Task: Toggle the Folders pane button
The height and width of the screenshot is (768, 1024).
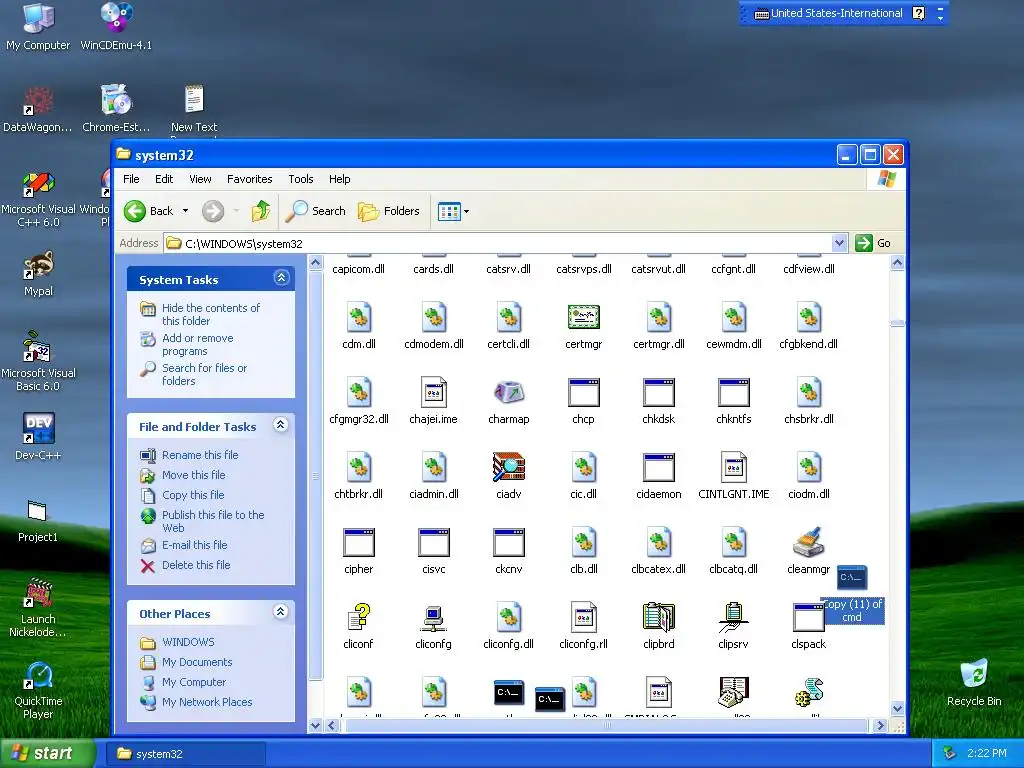Action: (x=389, y=211)
